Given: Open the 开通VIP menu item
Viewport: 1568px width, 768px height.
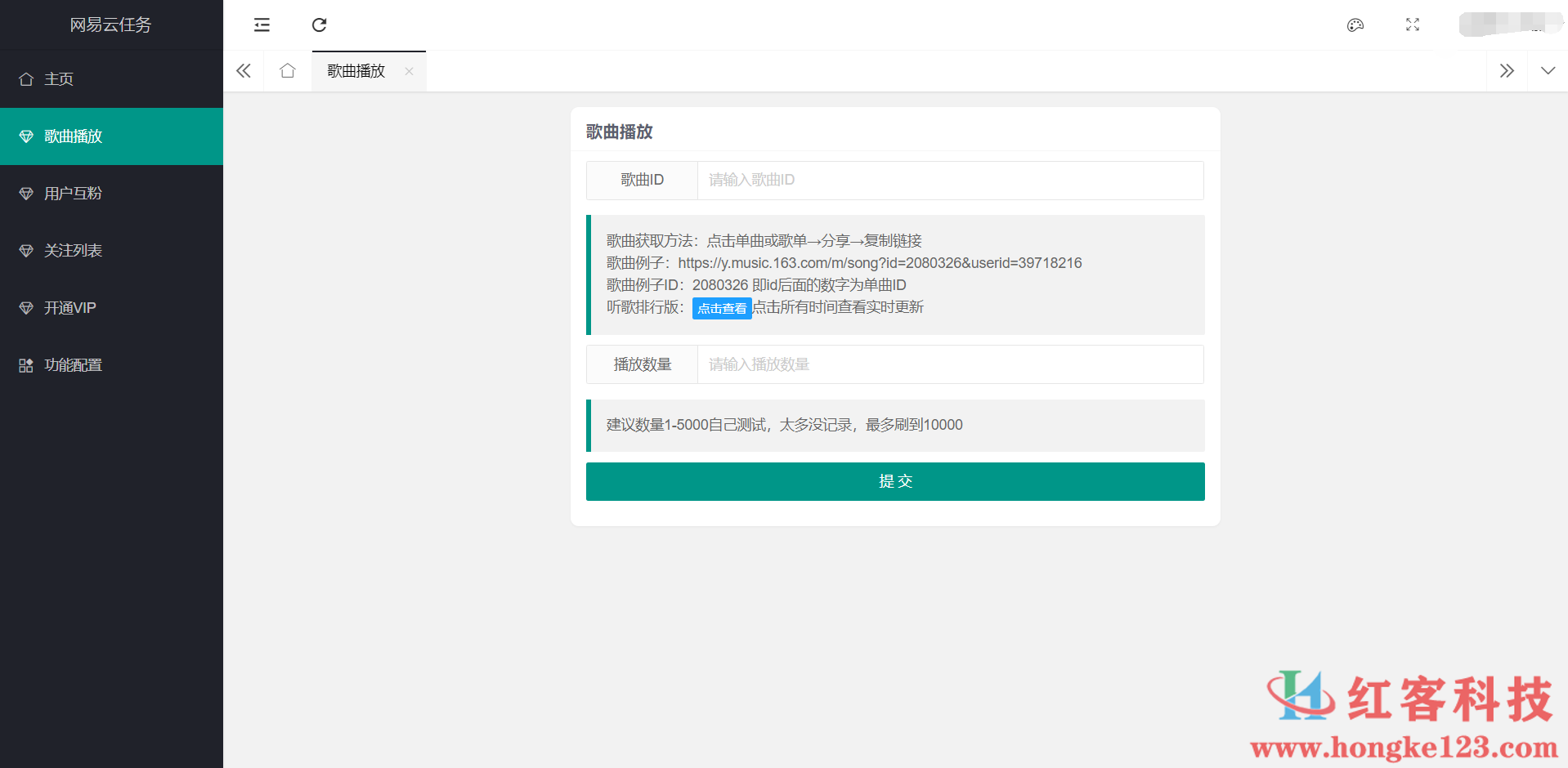Looking at the screenshot, I should pos(69,308).
